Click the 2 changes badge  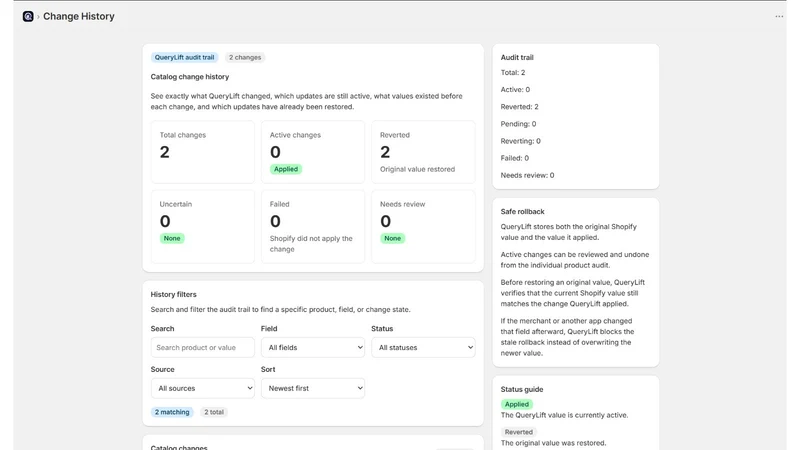[x=245, y=57]
